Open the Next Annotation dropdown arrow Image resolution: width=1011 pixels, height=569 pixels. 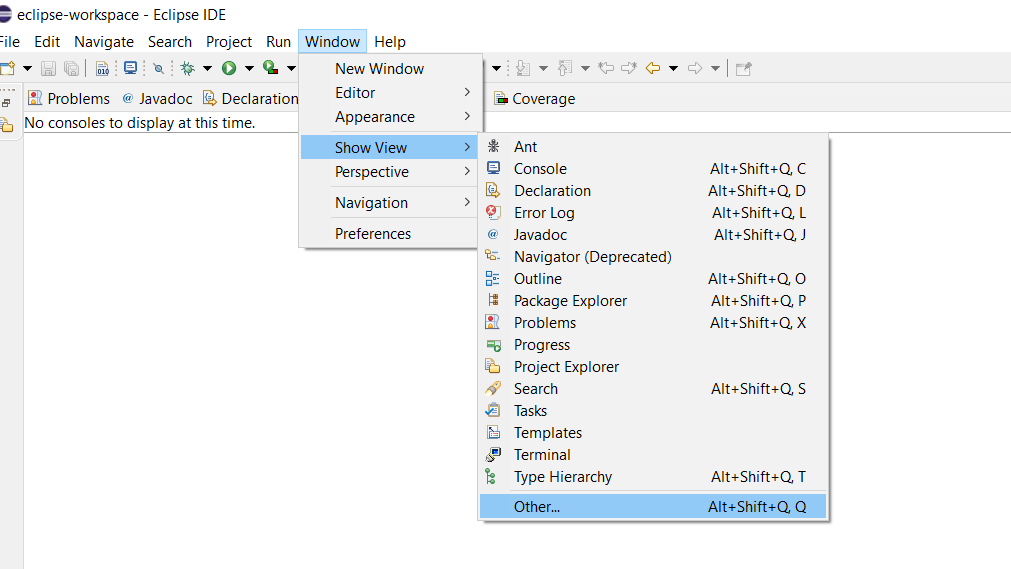click(543, 68)
